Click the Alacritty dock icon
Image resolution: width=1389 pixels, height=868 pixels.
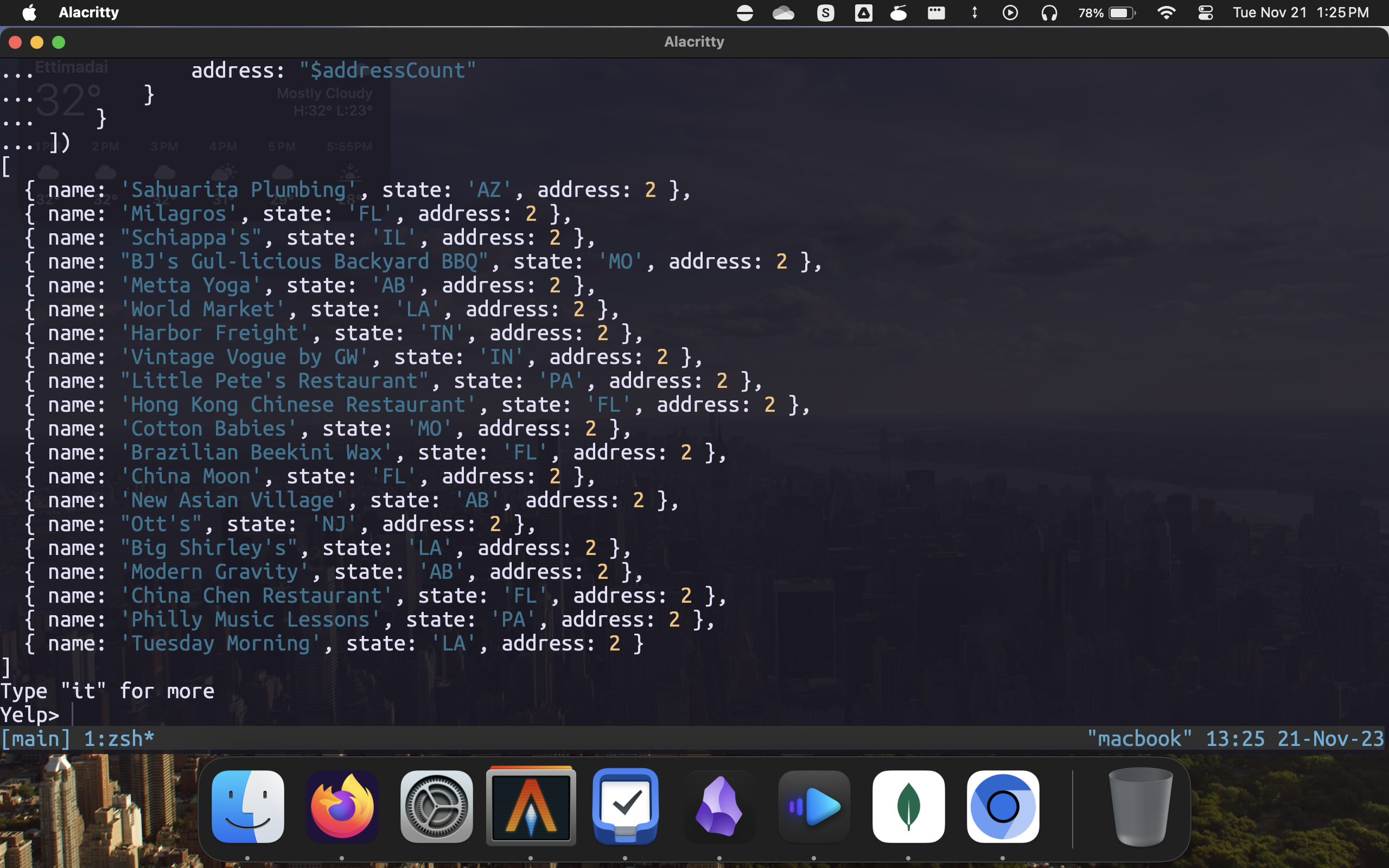pos(530,807)
